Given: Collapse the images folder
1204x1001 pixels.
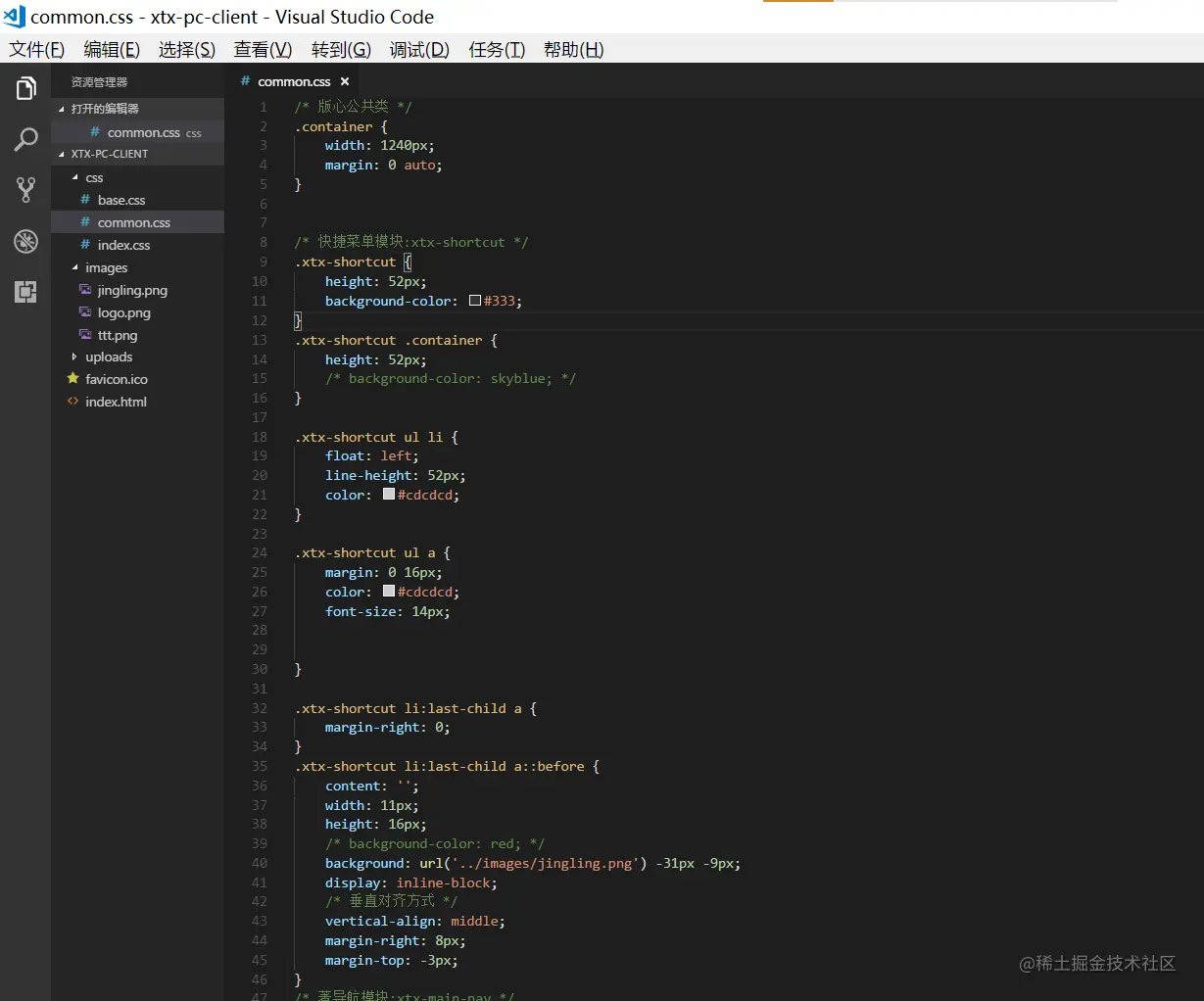Looking at the screenshot, I should pos(138,267).
